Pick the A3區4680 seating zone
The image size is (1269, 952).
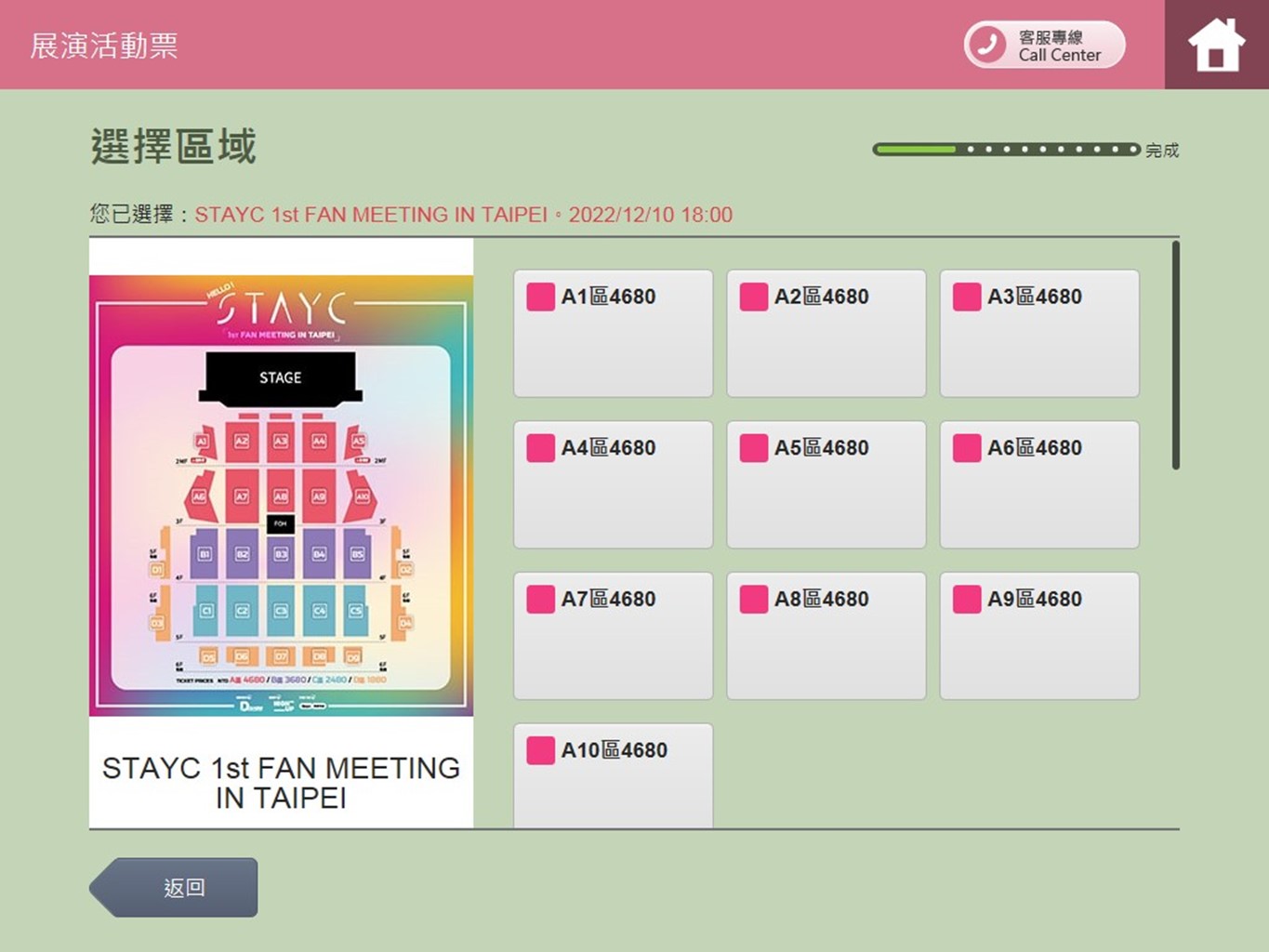click(1038, 333)
